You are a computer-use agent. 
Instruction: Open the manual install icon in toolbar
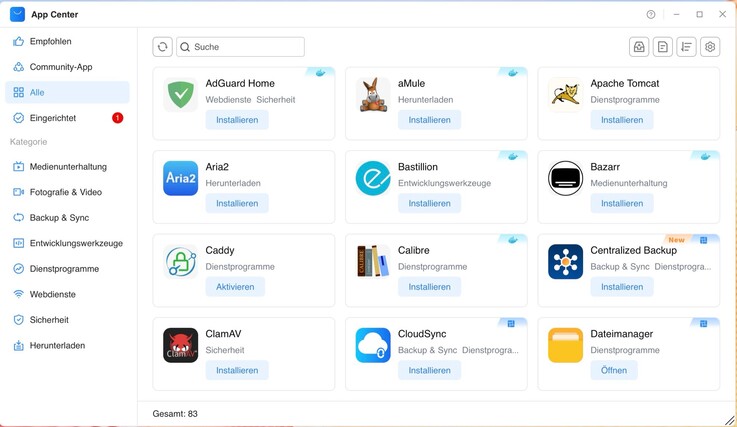(639, 47)
